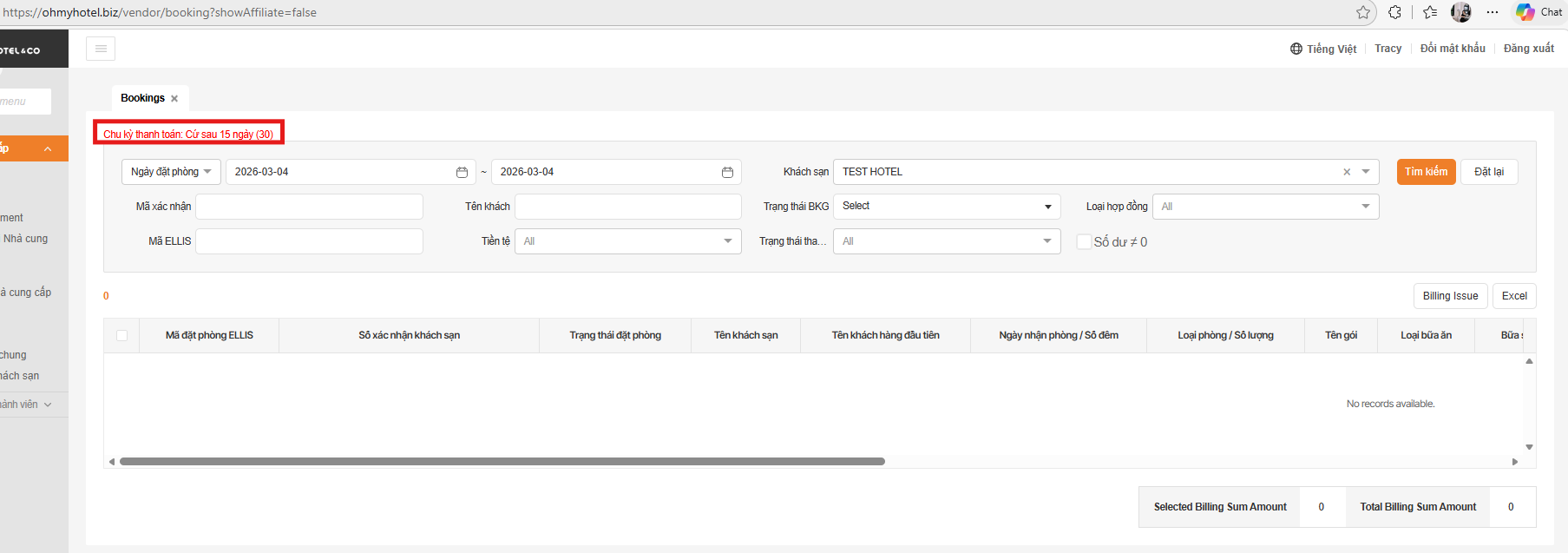Viewport: 1568px width, 553px height.
Task: Open the Loại hợp đồng dropdown
Action: tap(1265, 207)
